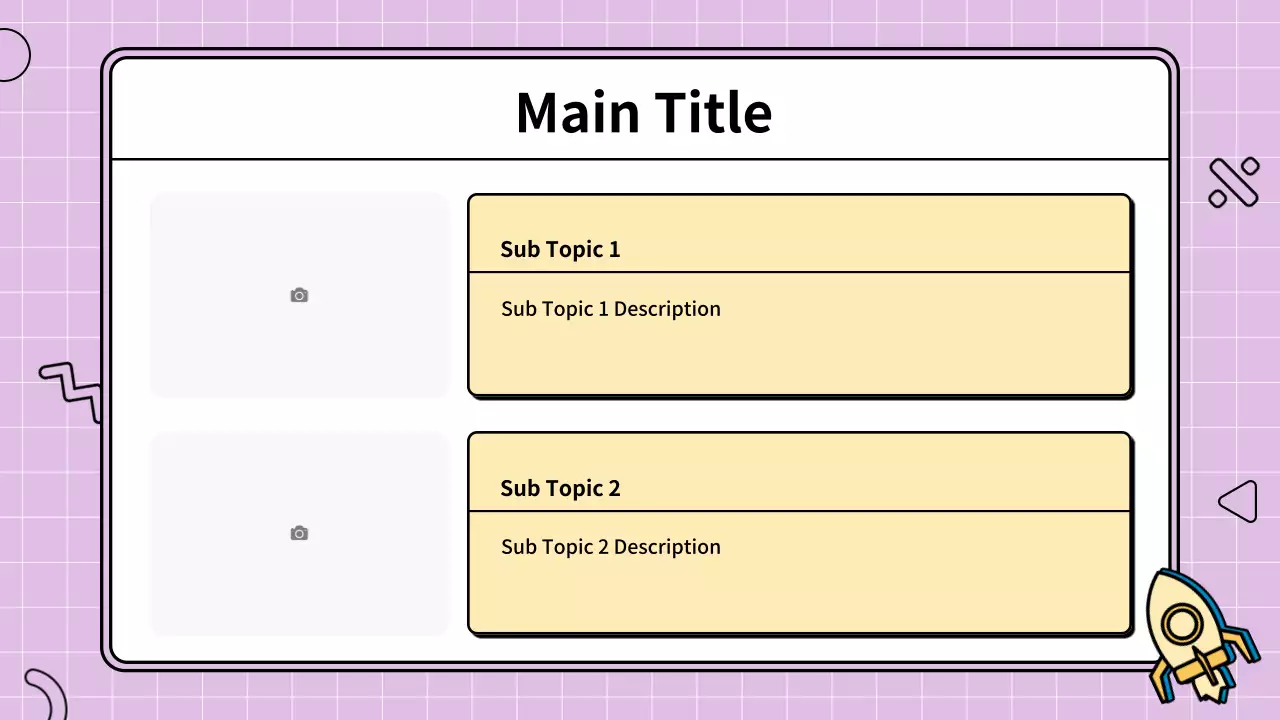Screen dimensions: 1280x720
Task: Click the divider line below "Sub Topic 2"
Action: pyautogui.click(x=800, y=511)
